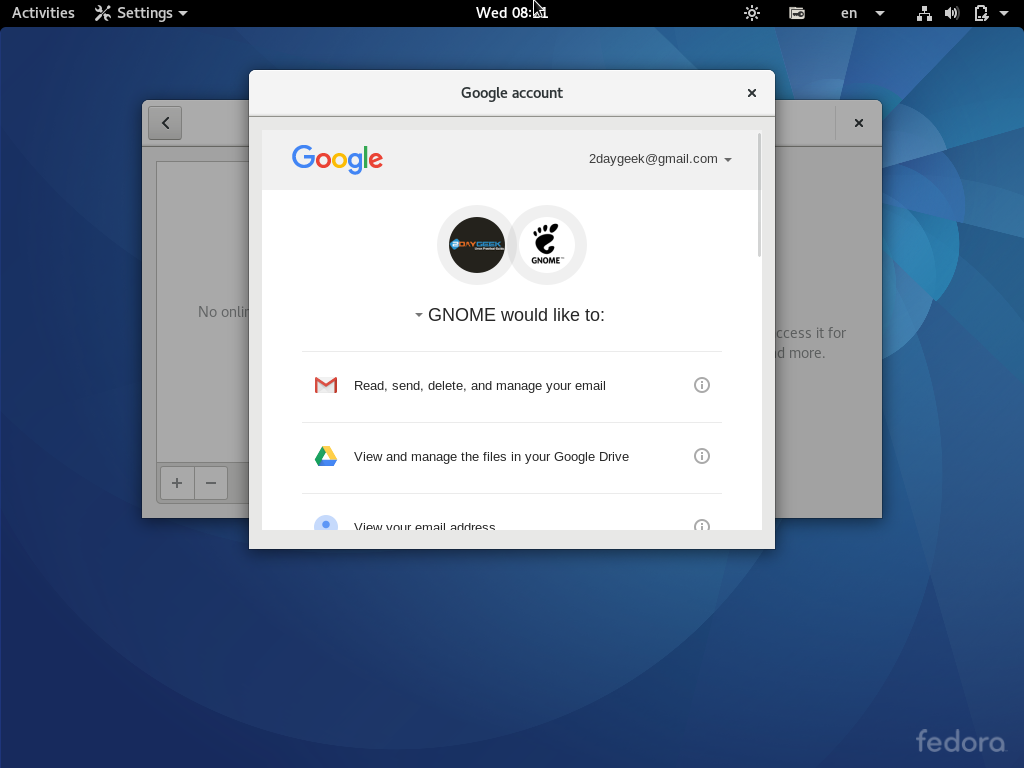The width and height of the screenshot is (1024, 768).
Task: Click the network wired status icon
Action: click(924, 13)
